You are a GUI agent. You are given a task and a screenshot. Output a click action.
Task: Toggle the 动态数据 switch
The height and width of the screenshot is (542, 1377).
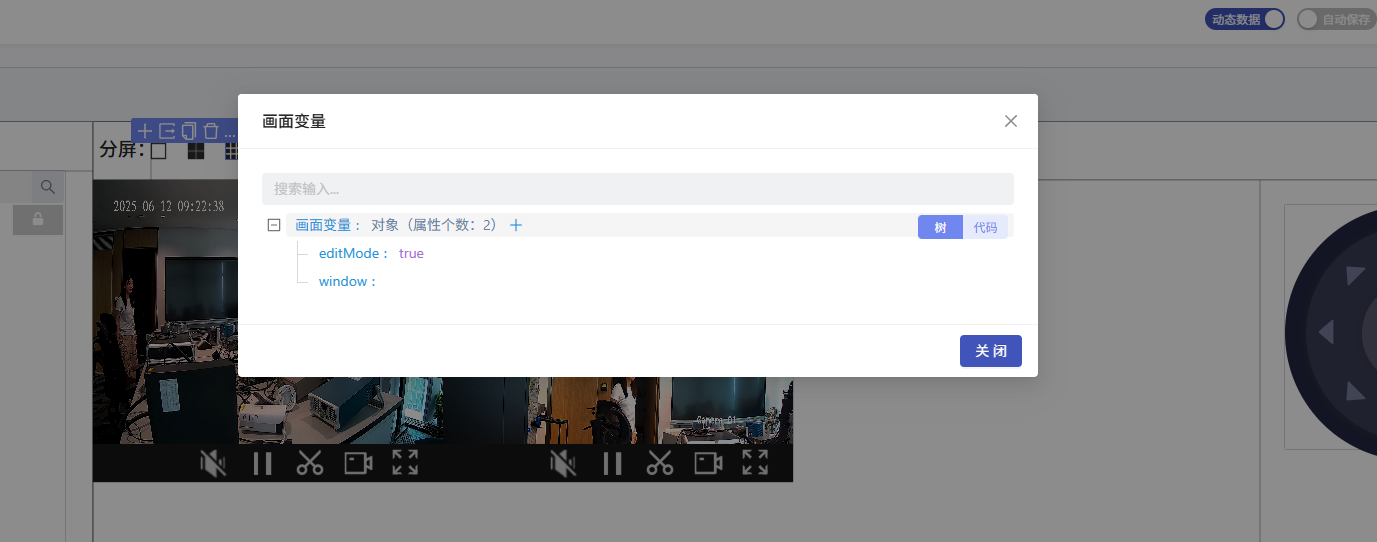click(1245, 19)
